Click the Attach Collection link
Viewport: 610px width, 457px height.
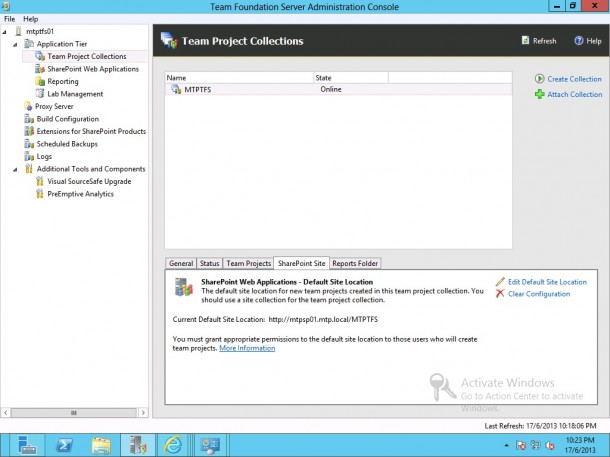tap(575, 94)
